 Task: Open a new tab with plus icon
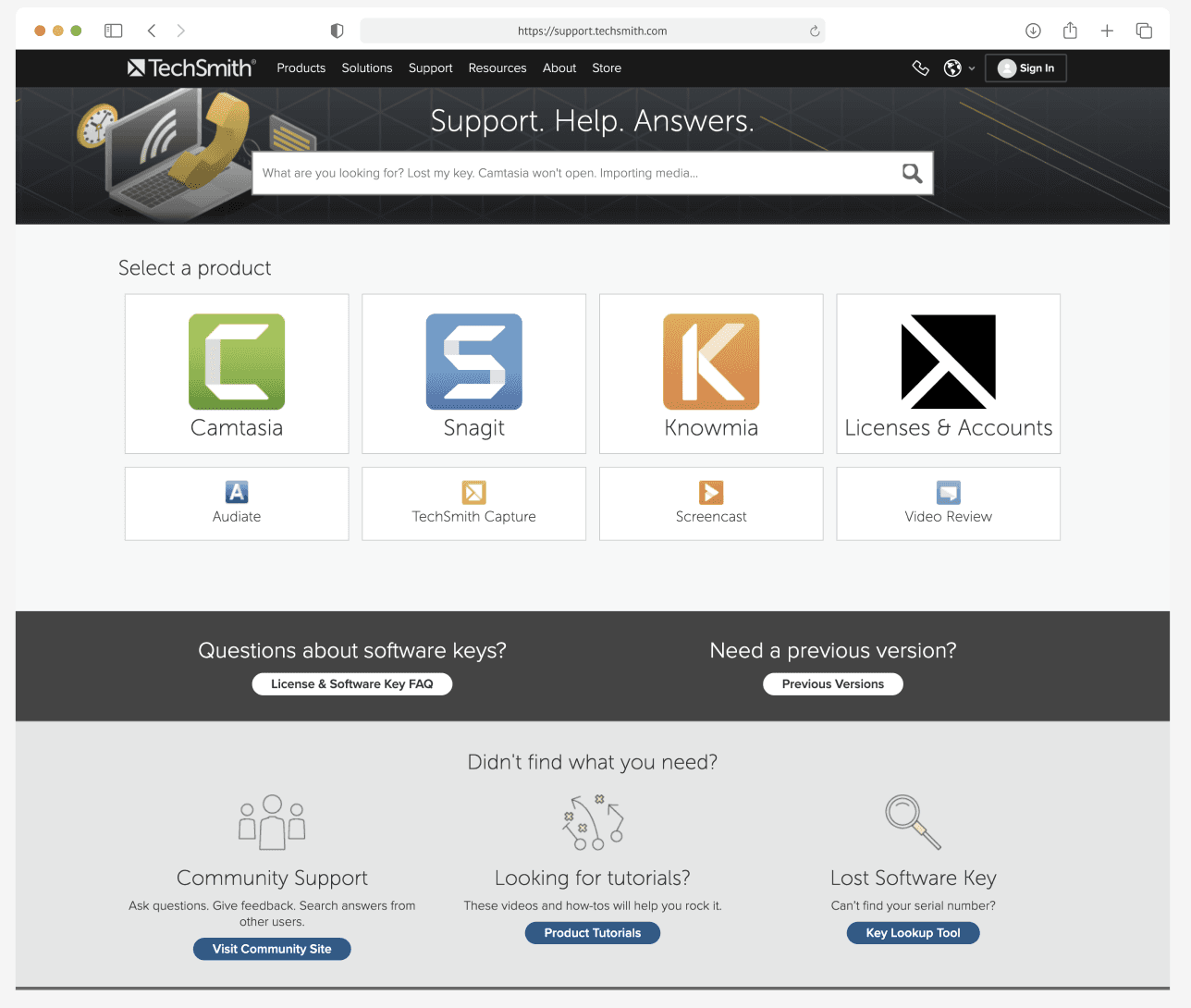[1107, 31]
